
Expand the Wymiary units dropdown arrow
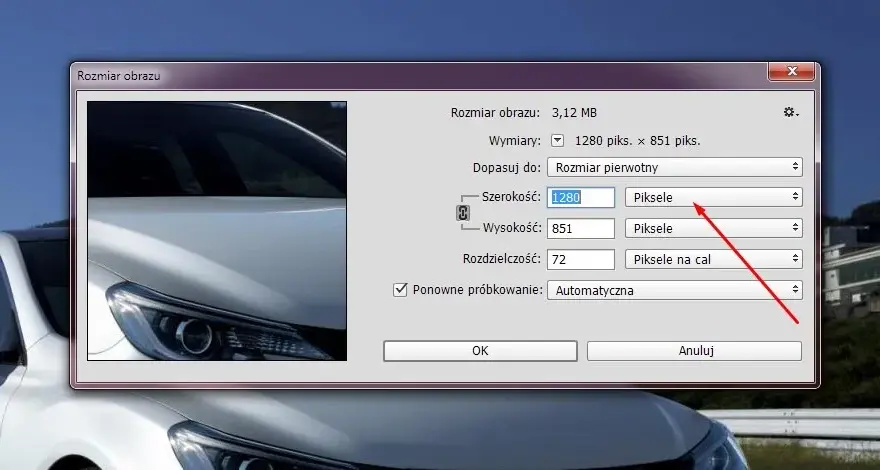[557, 140]
